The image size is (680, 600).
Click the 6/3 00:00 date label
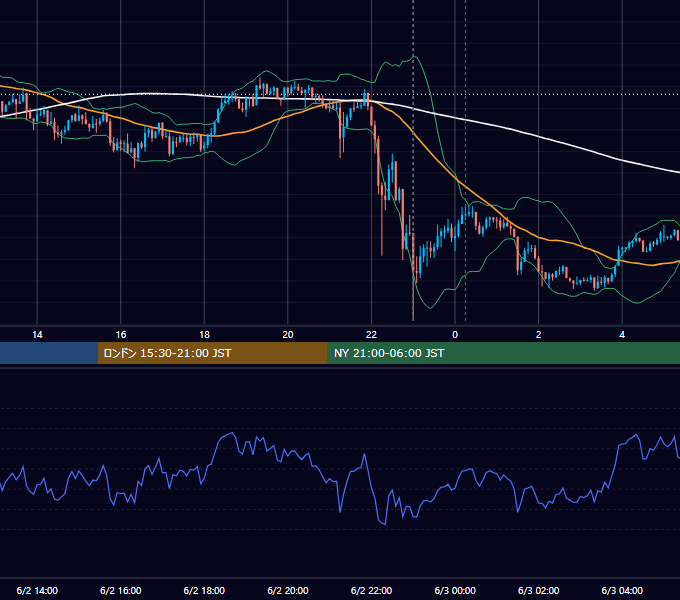coord(455,590)
